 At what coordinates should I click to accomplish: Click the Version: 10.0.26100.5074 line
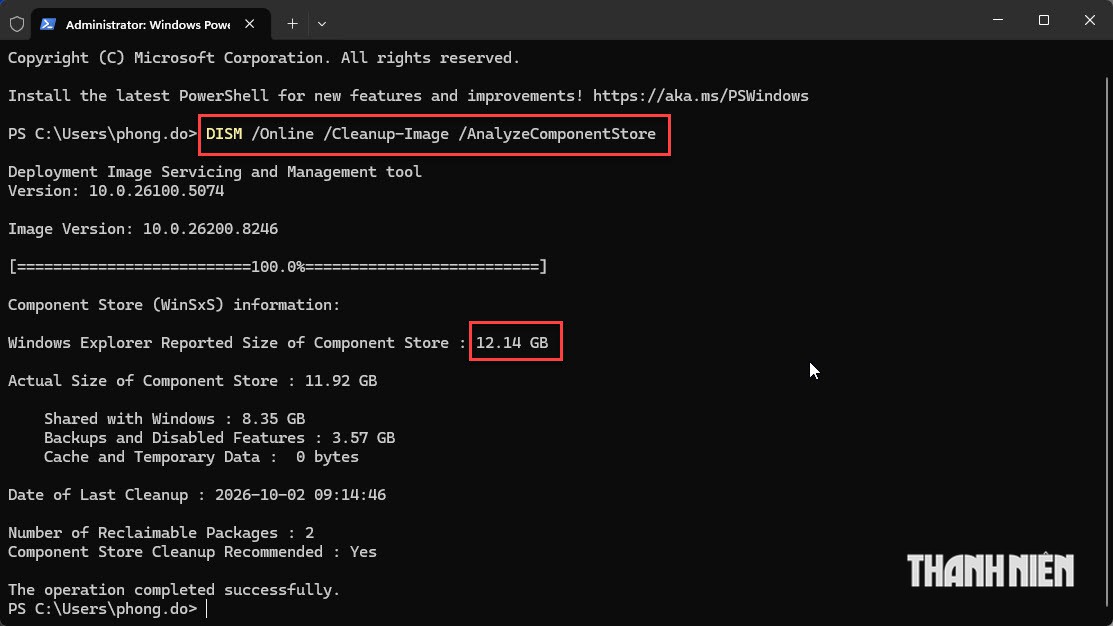tap(116, 191)
